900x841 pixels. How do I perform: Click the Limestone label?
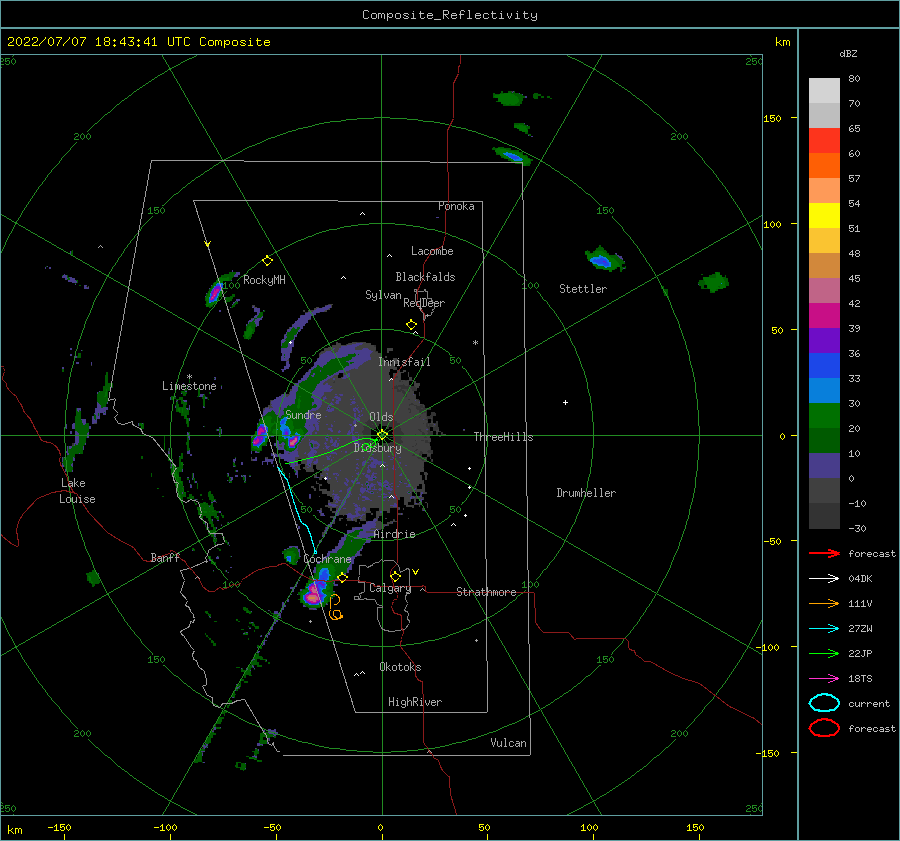[x=189, y=386]
